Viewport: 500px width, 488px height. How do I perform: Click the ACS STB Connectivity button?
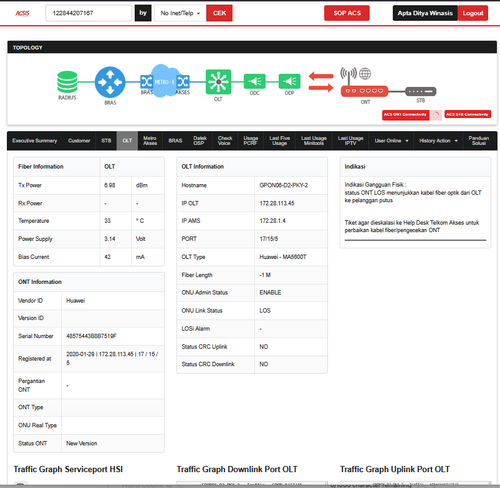468,114
